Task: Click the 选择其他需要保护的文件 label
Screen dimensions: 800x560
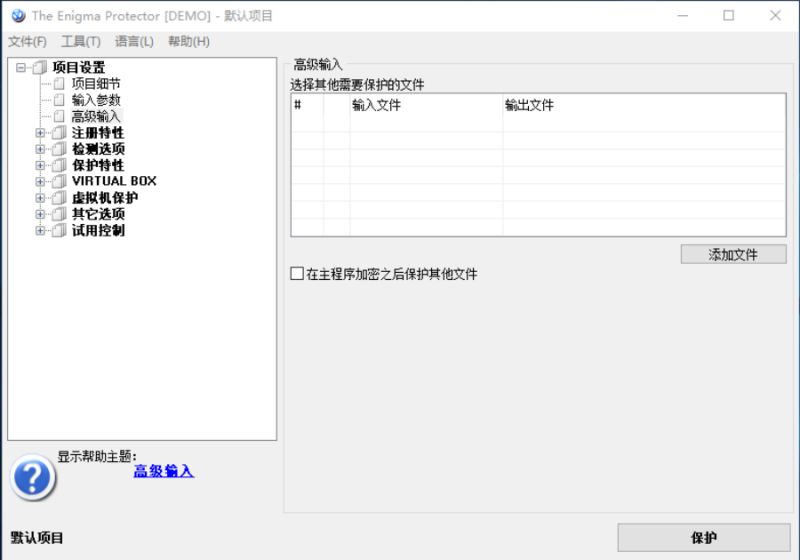Action: 357,85
